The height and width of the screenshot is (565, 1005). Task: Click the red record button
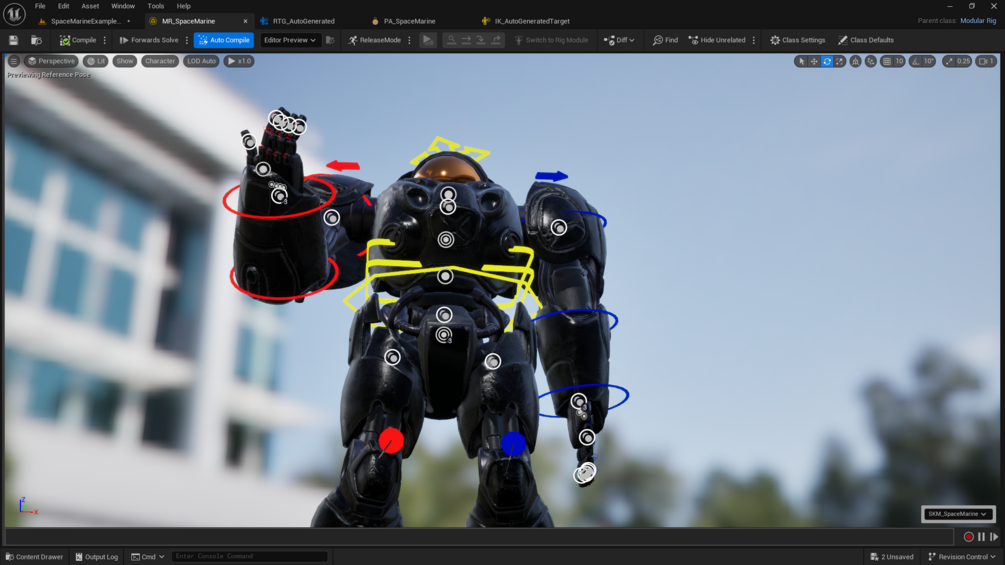968,537
